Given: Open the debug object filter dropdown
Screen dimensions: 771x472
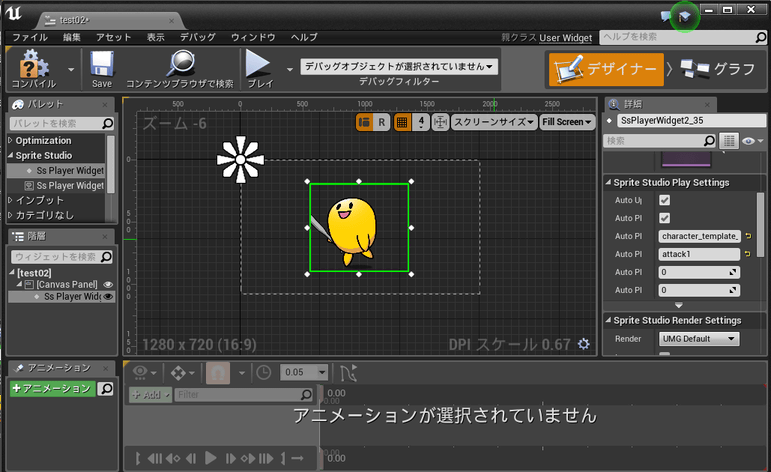Looking at the screenshot, I should tap(399, 66).
